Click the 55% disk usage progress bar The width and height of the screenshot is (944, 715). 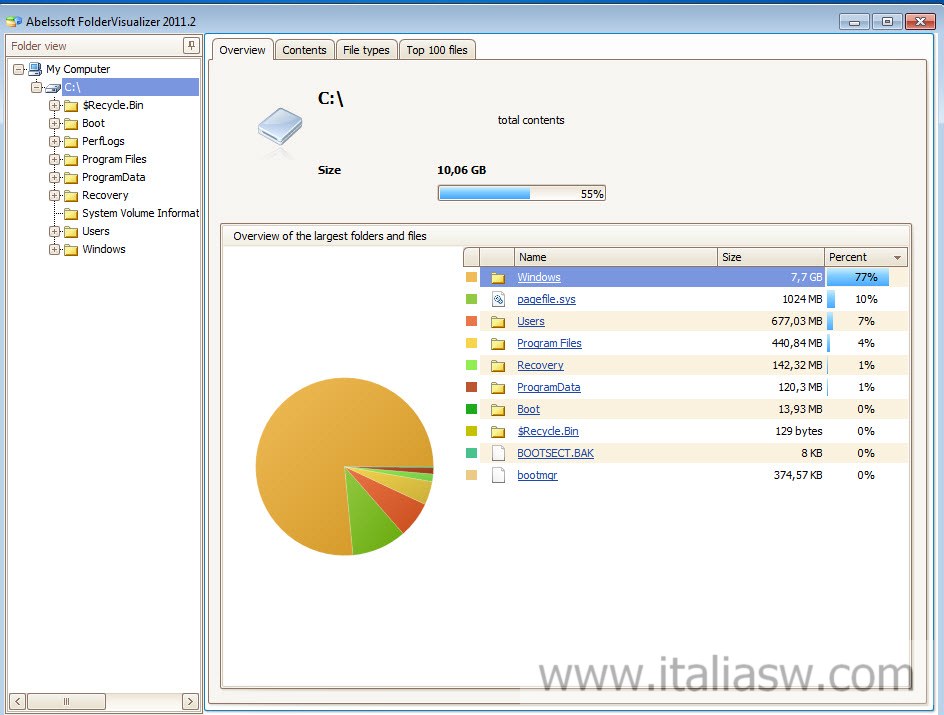pyautogui.click(x=521, y=193)
